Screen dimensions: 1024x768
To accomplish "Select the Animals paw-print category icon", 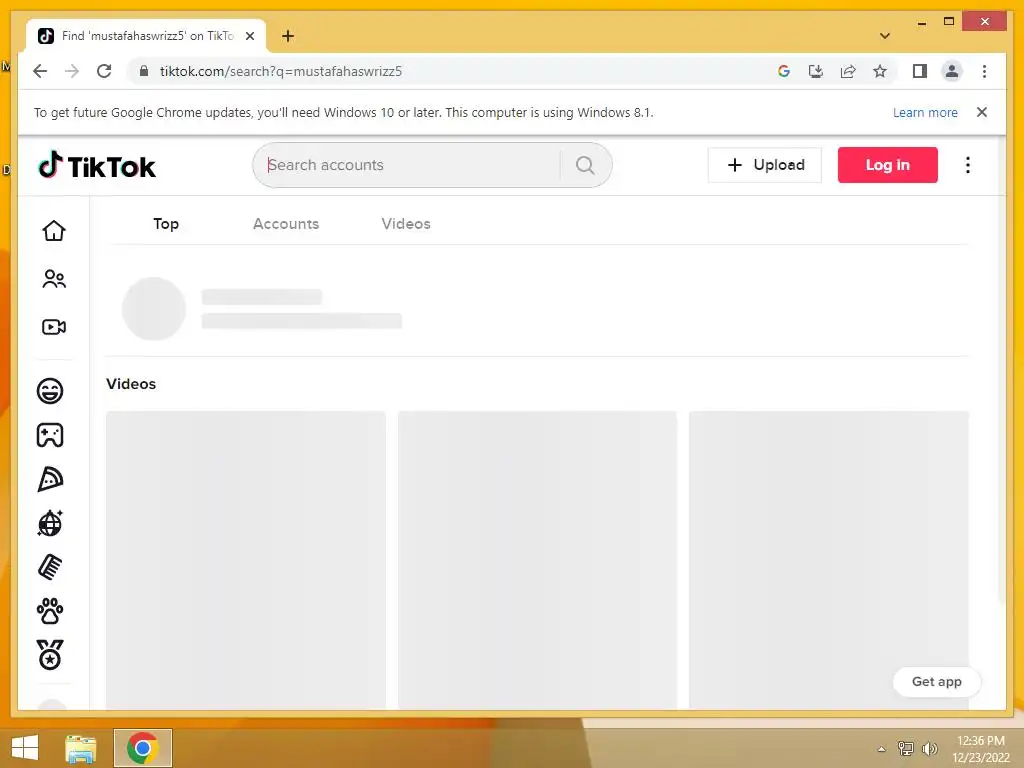I will [50, 611].
